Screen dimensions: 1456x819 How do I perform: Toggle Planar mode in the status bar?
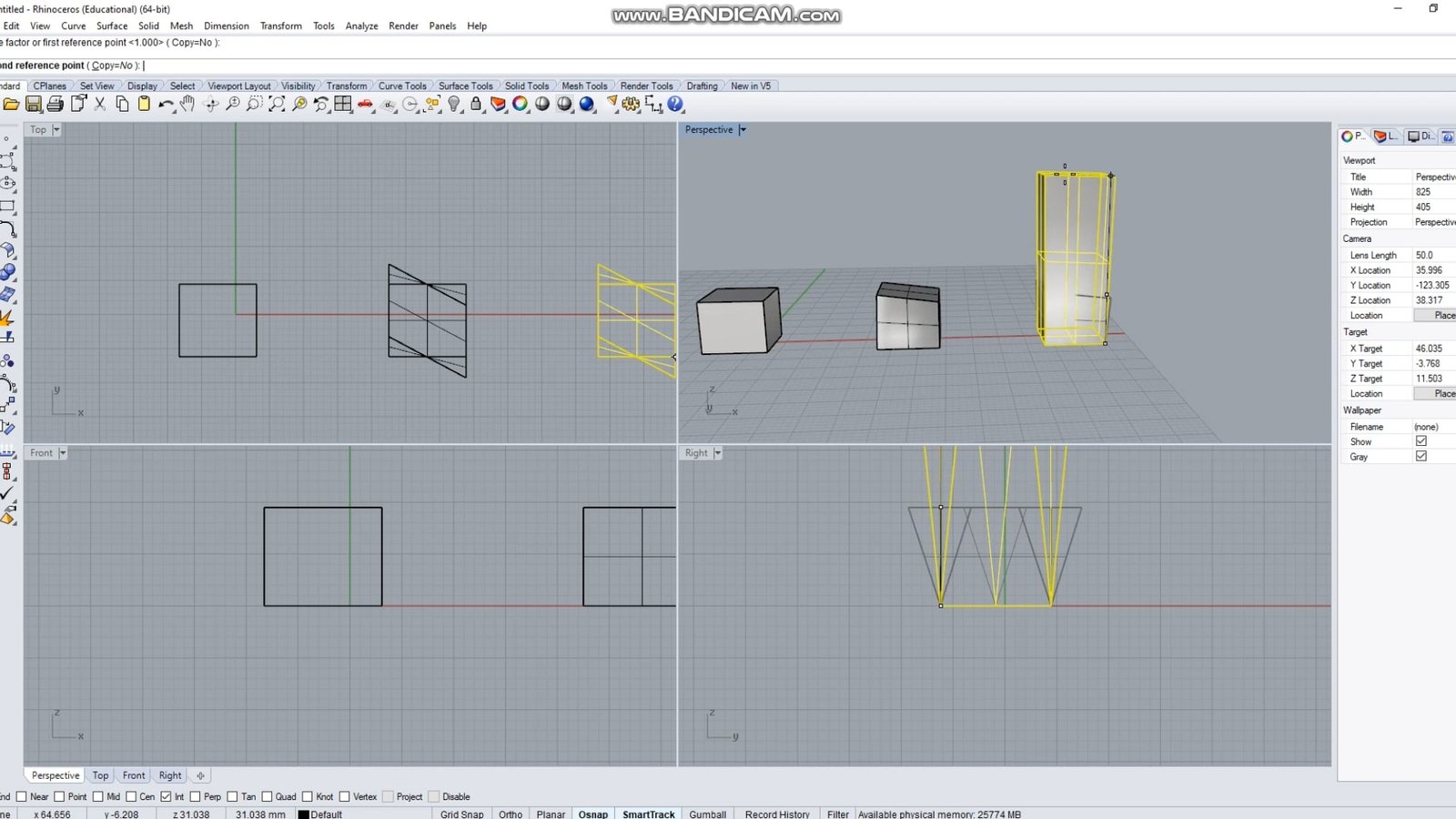coord(551,814)
